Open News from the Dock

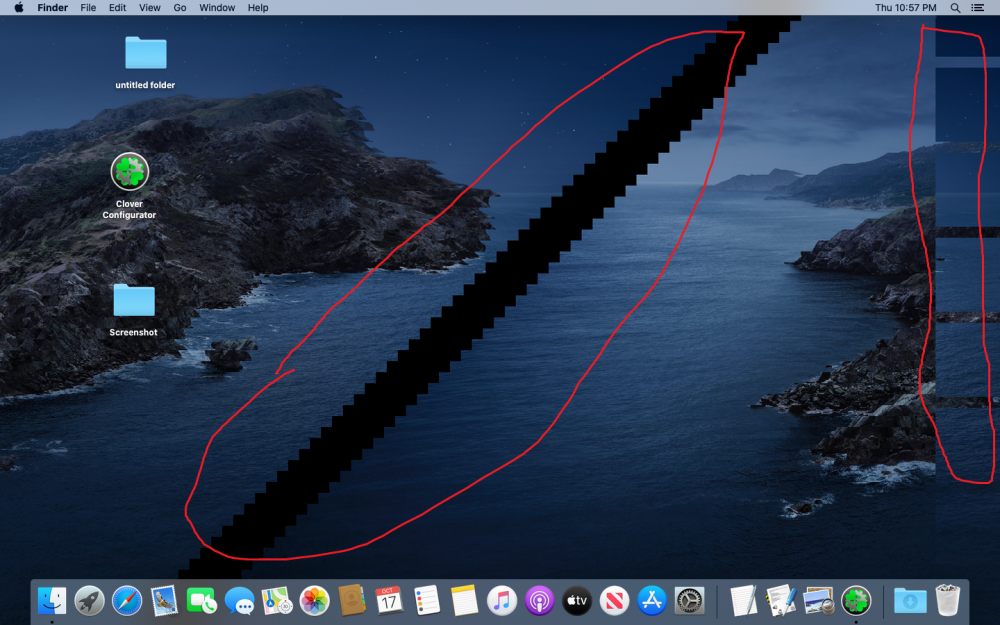tap(614, 601)
